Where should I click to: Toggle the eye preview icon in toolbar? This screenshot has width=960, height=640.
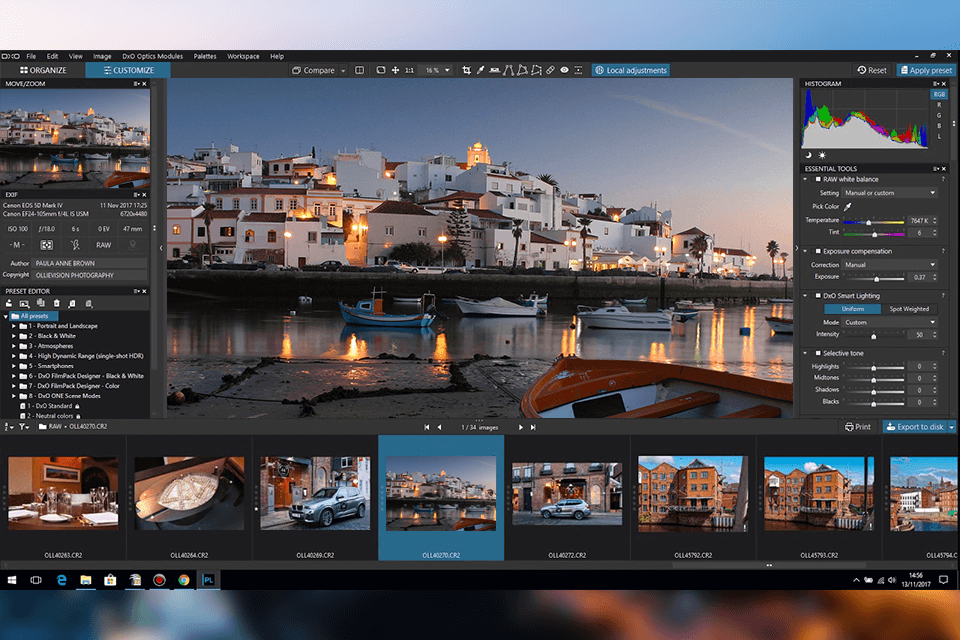click(564, 70)
